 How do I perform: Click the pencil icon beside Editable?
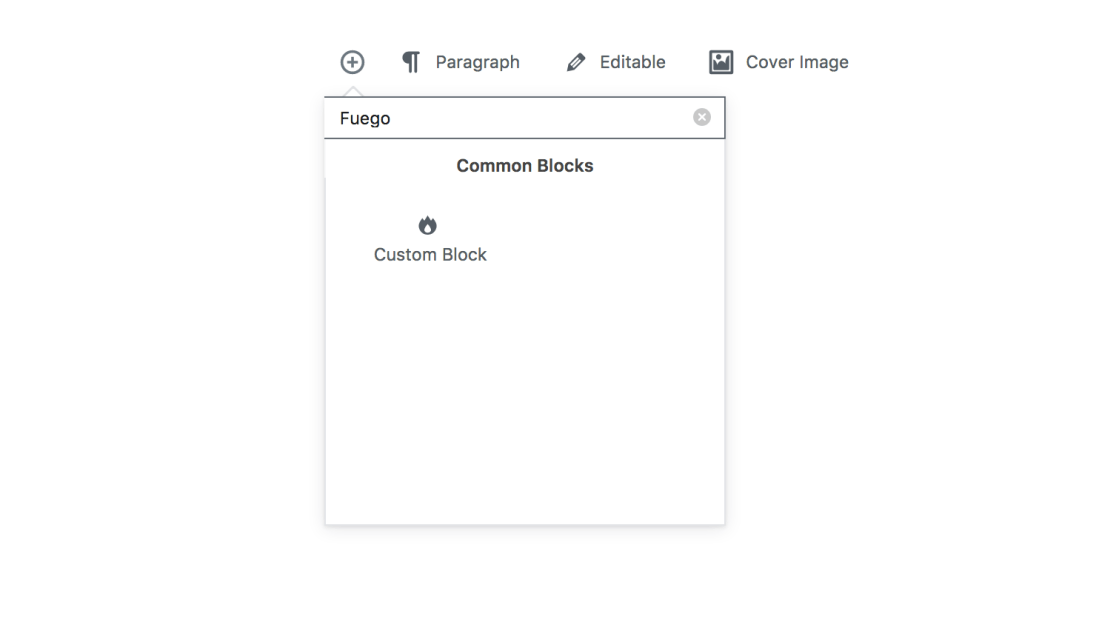[x=576, y=61]
